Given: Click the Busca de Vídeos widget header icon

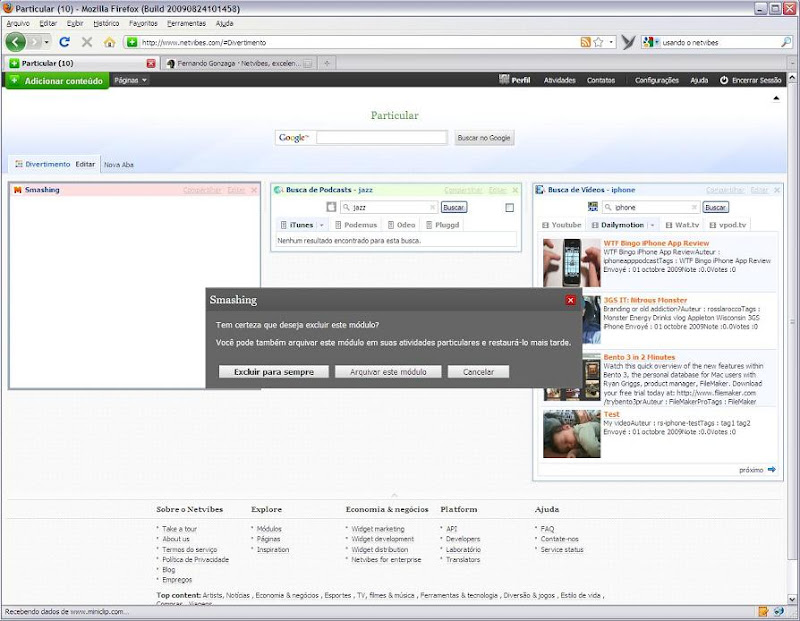Looking at the screenshot, I should (540, 190).
